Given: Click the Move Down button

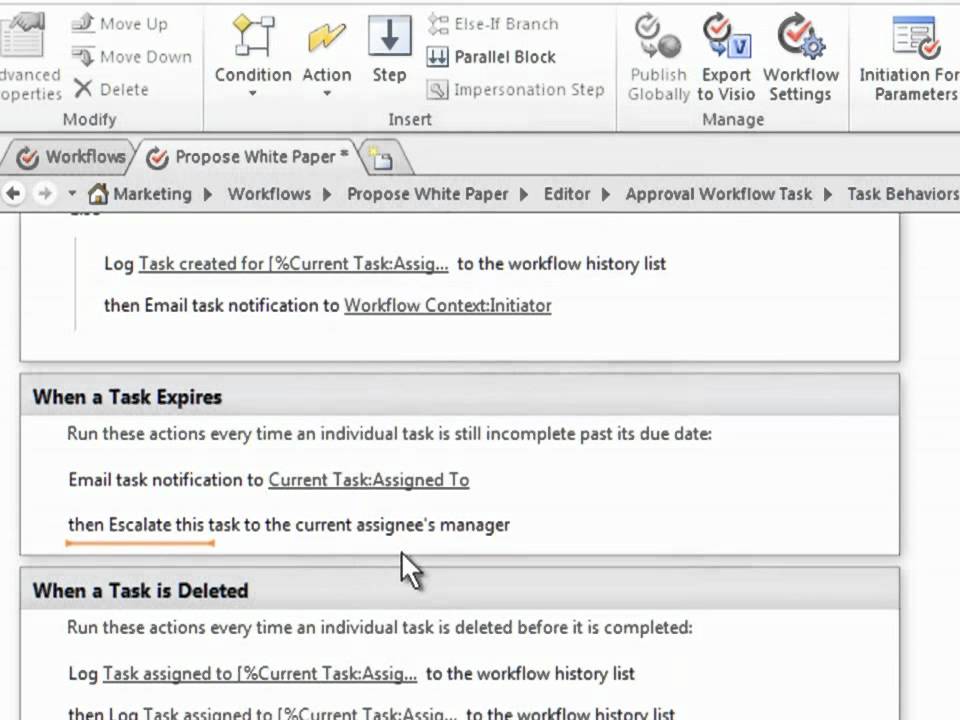Looking at the screenshot, I should (132, 57).
